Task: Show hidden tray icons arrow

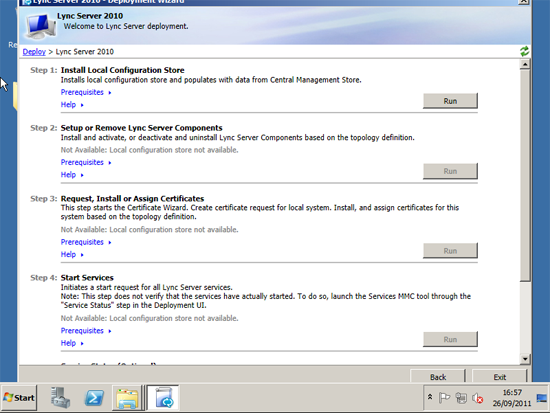Action: [430, 398]
